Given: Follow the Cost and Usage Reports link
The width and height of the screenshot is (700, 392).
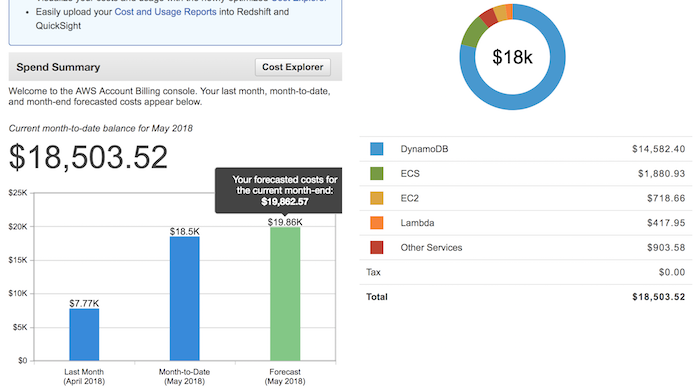Looking at the screenshot, I should click(165, 12).
